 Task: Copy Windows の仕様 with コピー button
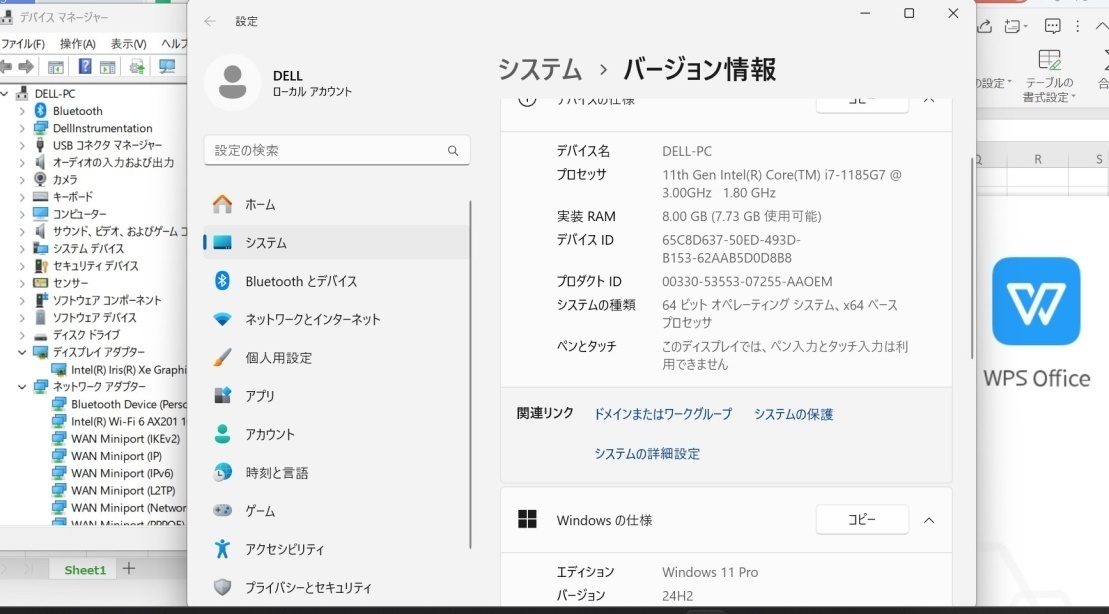tap(862, 520)
